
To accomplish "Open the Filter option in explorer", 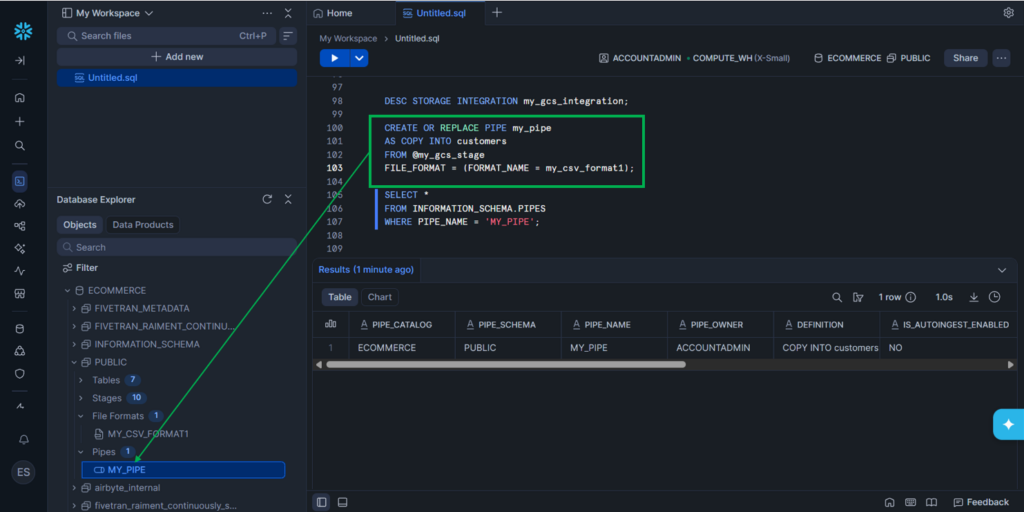I will click(x=80, y=268).
